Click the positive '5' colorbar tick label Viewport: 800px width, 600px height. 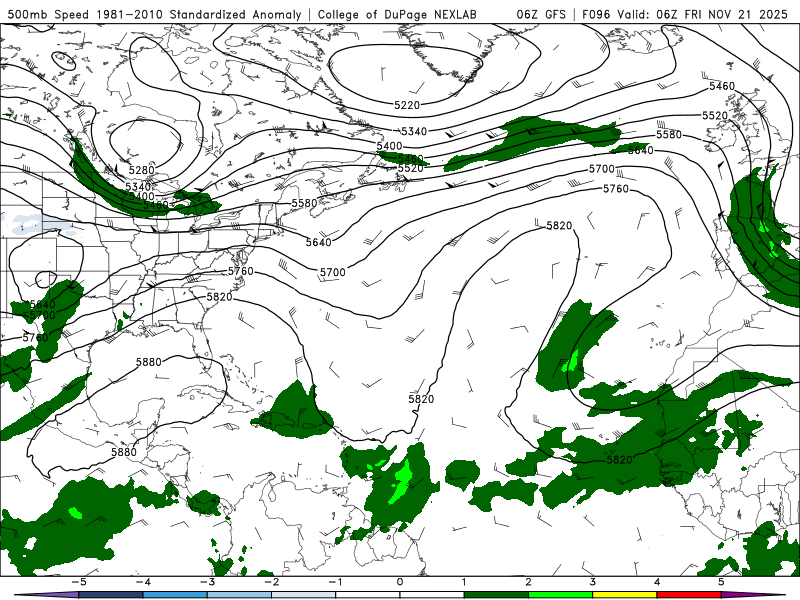[x=721, y=582]
